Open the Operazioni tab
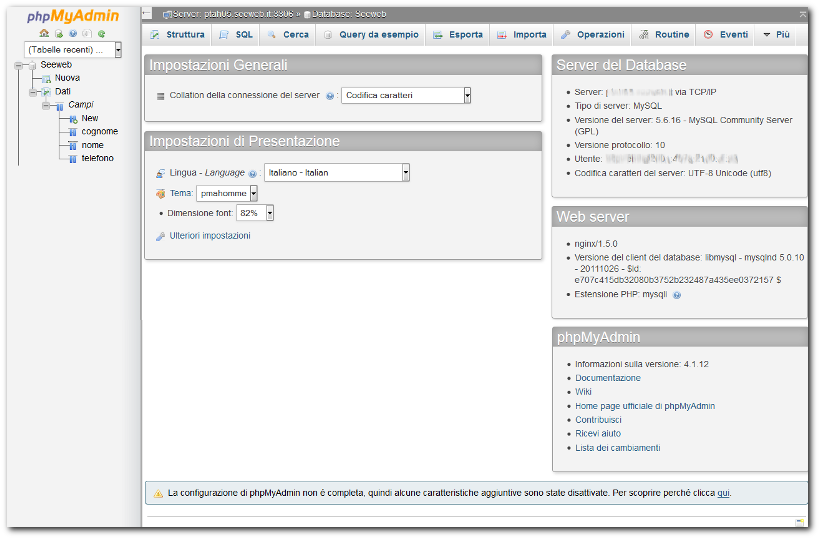820x539 pixels. [593, 35]
